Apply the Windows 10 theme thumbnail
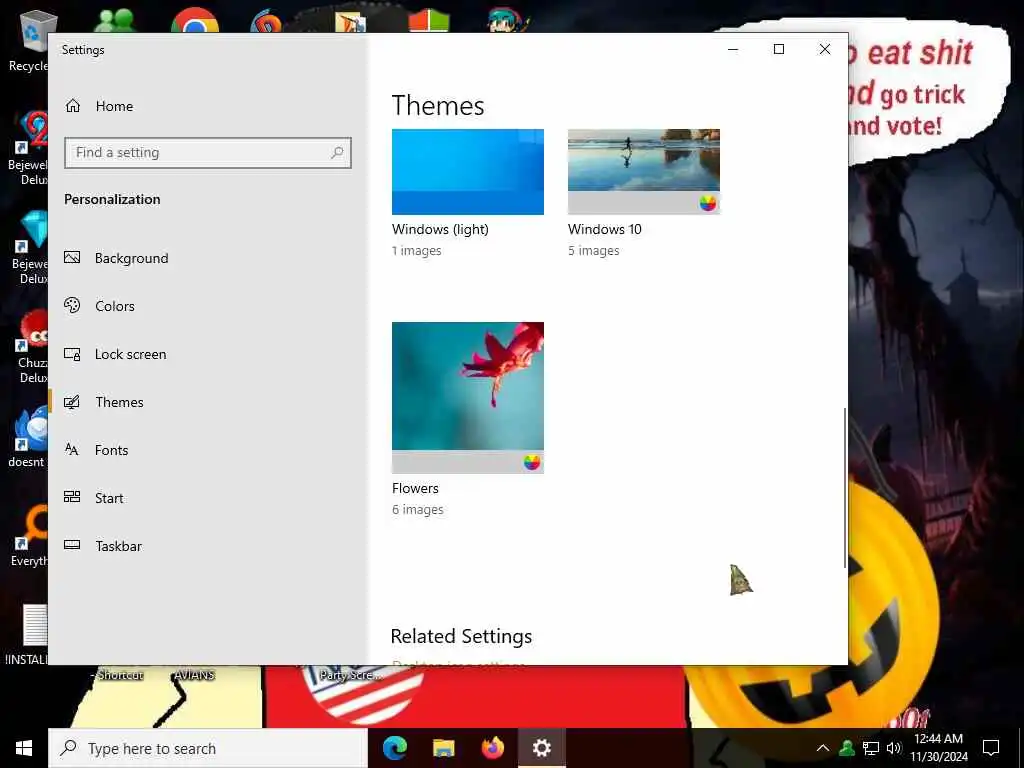Screen dimensions: 1024x768 coord(644,172)
